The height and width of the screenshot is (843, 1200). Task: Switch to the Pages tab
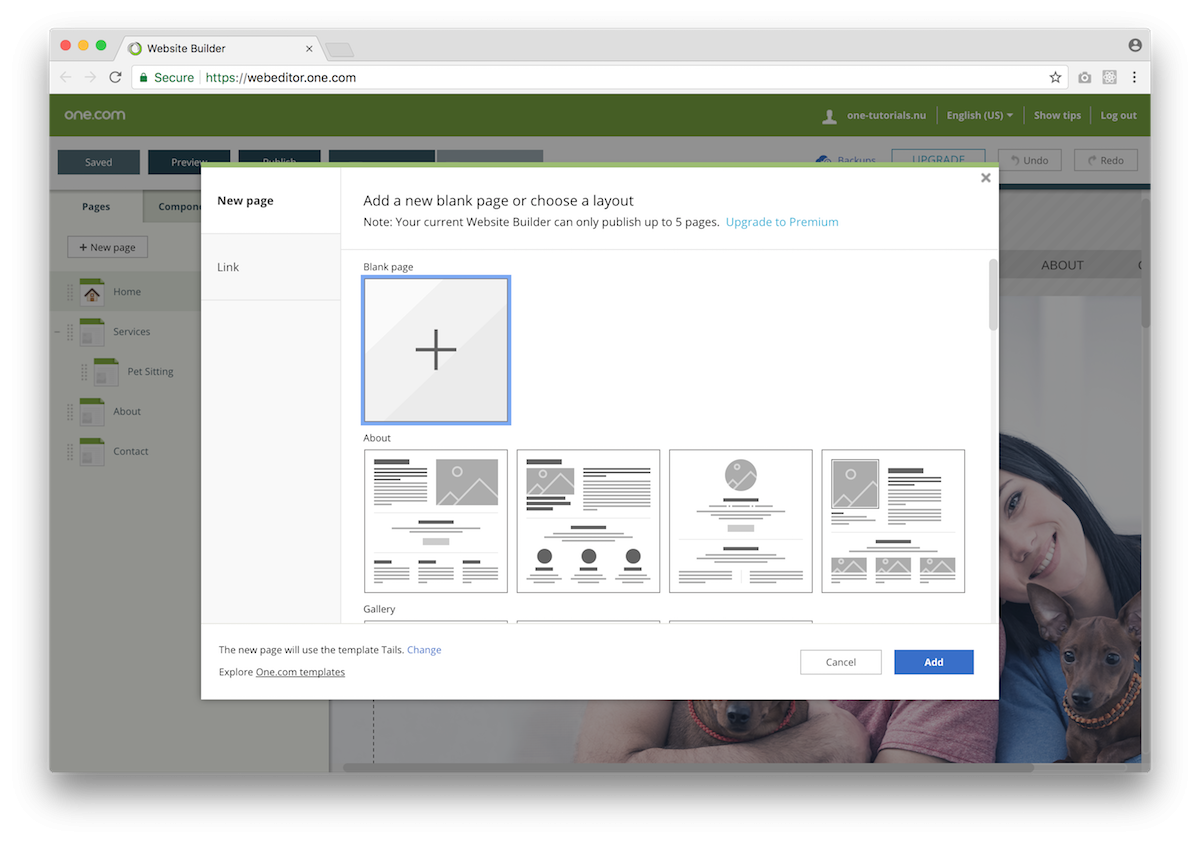pos(96,207)
